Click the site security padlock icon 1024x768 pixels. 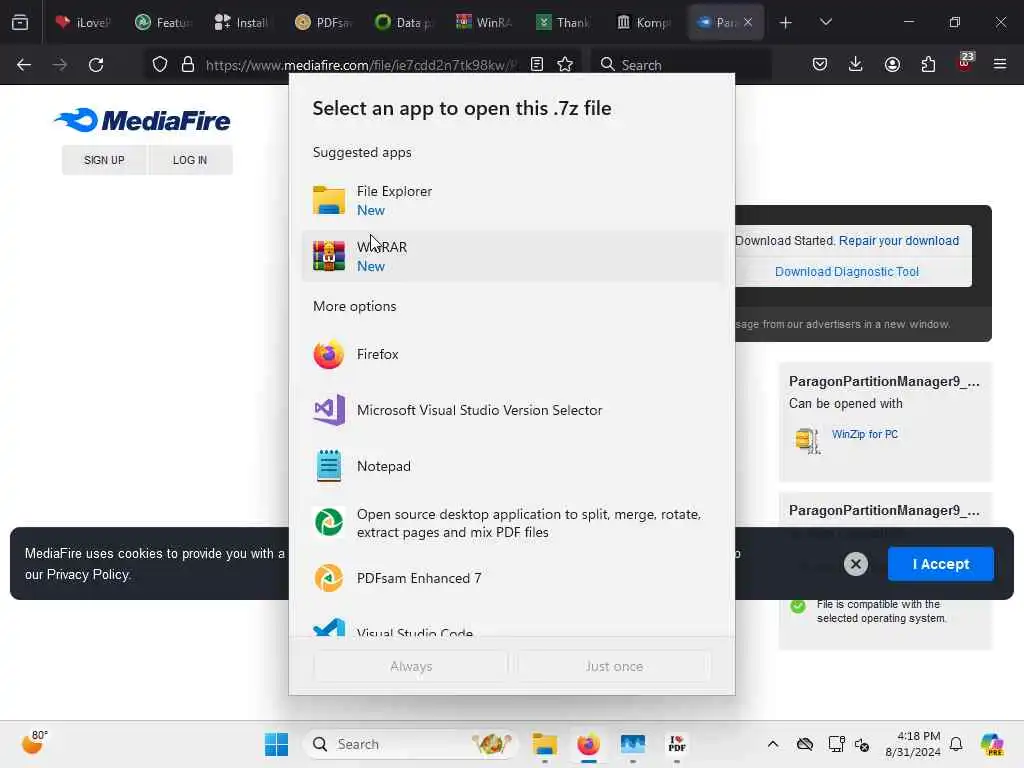(x=187, y=65)
